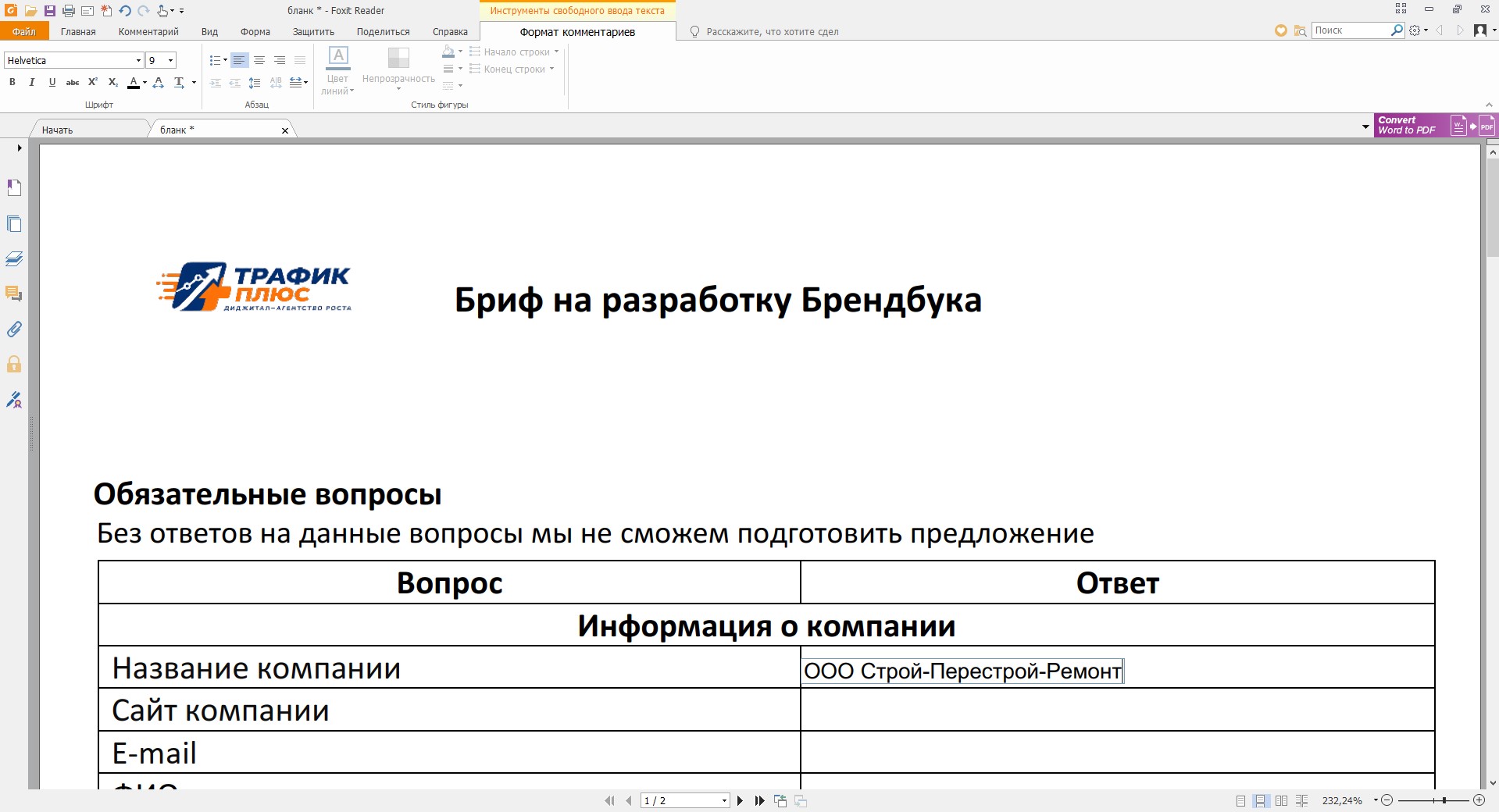The height and width of the screenshot is (812, 1499).
Task: Toggle Italic text formatting
Action: point(32,82)
